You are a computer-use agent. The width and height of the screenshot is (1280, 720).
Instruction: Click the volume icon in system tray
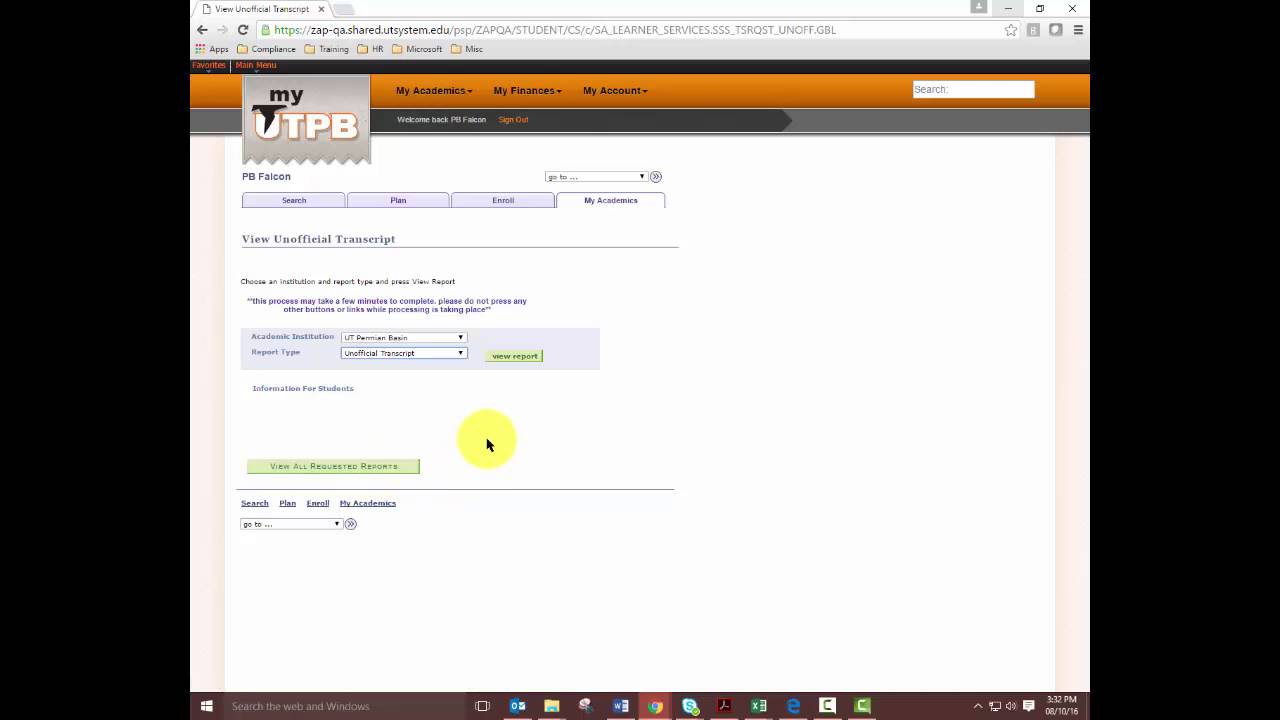1011,706
